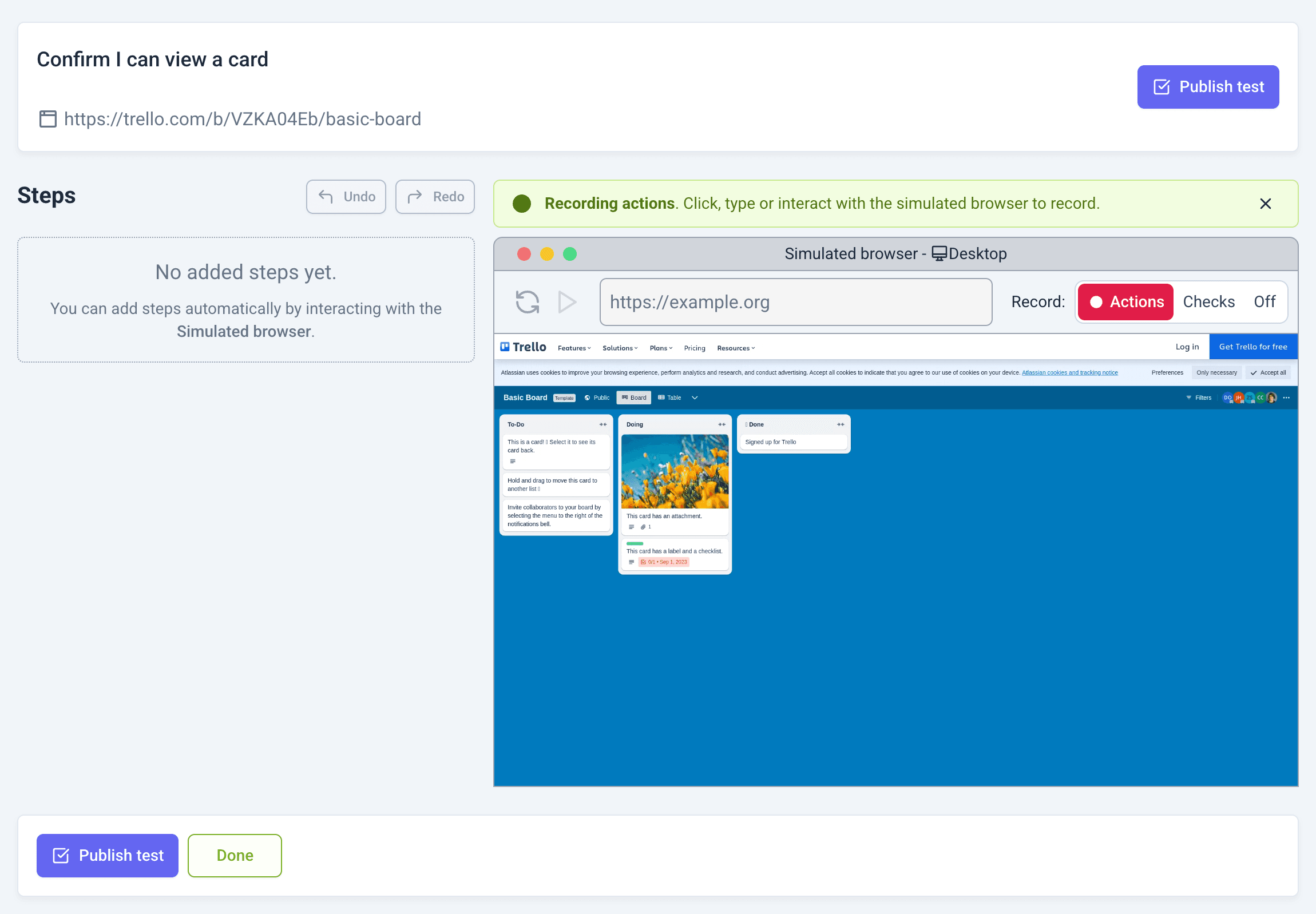Image resolution: width=1316 pixels, height=914 pixels.
Task: Click the Public globe icon on Basic Board
Action: (x=588, y=398)
